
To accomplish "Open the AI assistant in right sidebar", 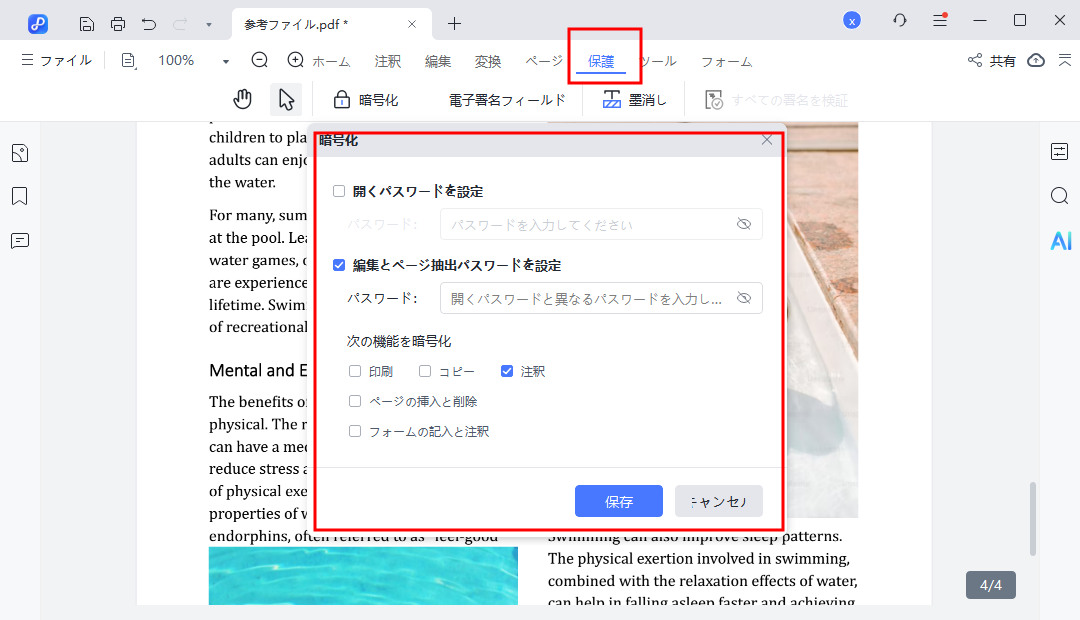I will [x=1060, y=240].
